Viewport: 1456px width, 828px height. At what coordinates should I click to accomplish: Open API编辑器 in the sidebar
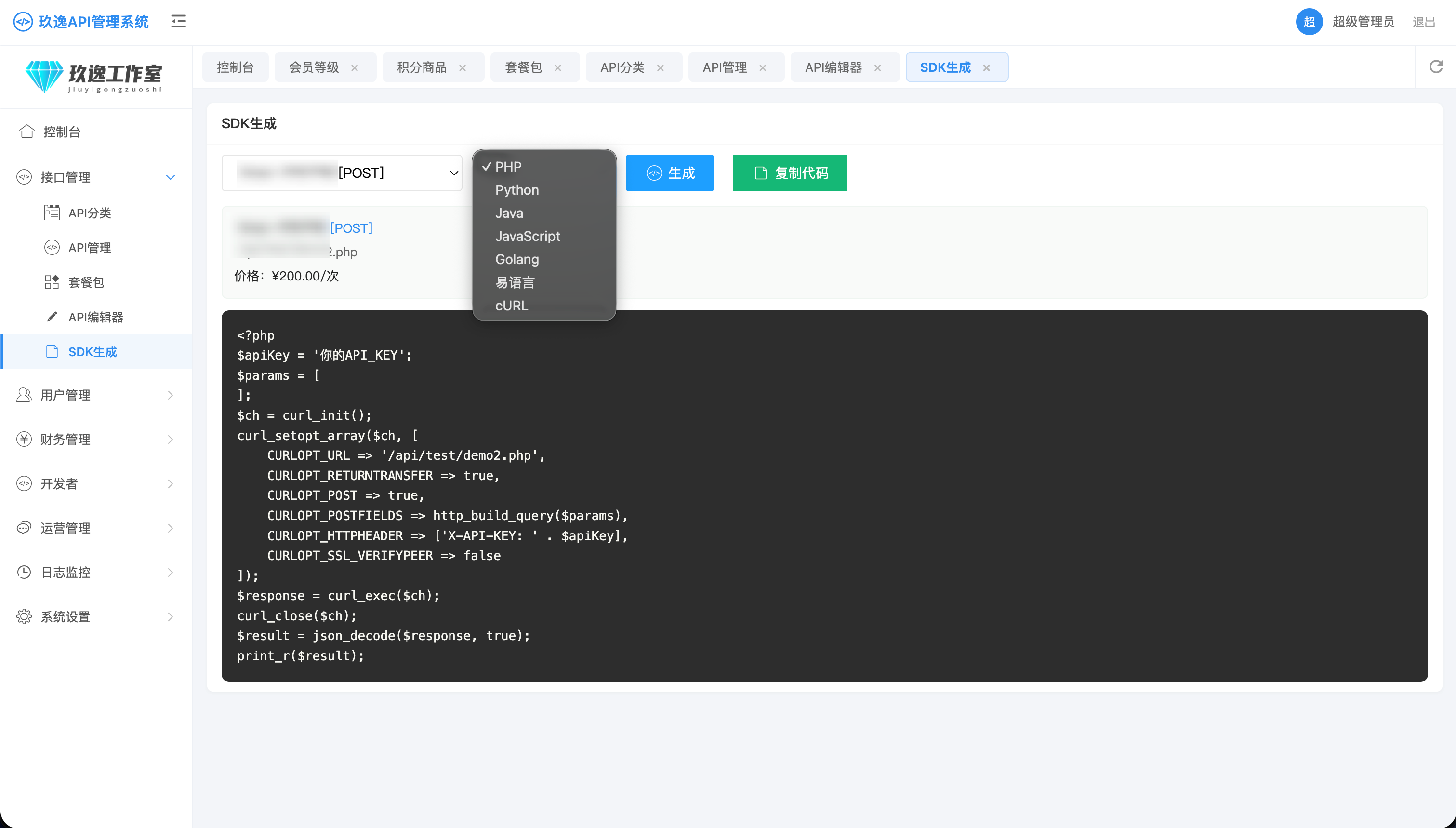coord(95,317)
